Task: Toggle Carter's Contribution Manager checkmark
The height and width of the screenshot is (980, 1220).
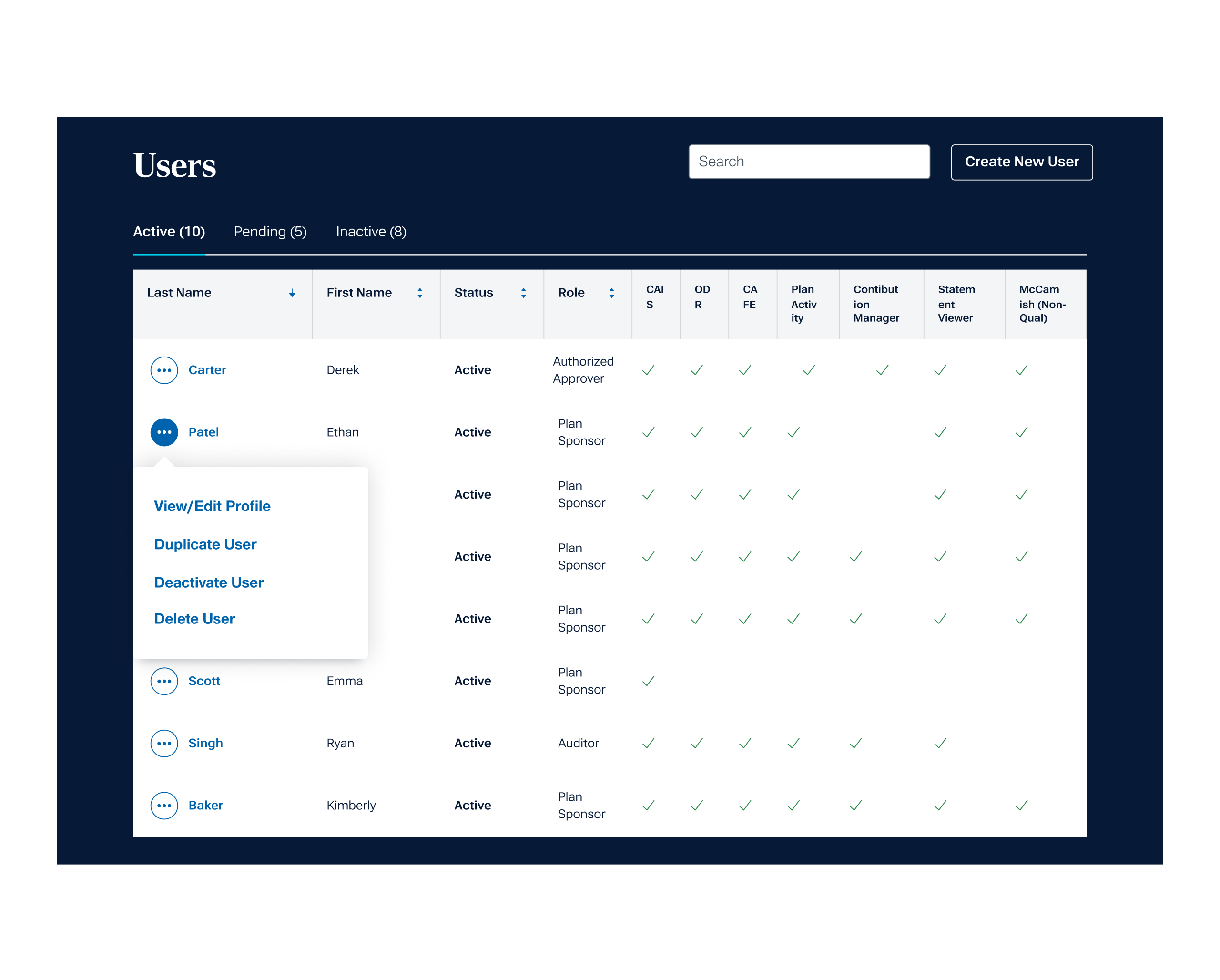Action: 882,370
